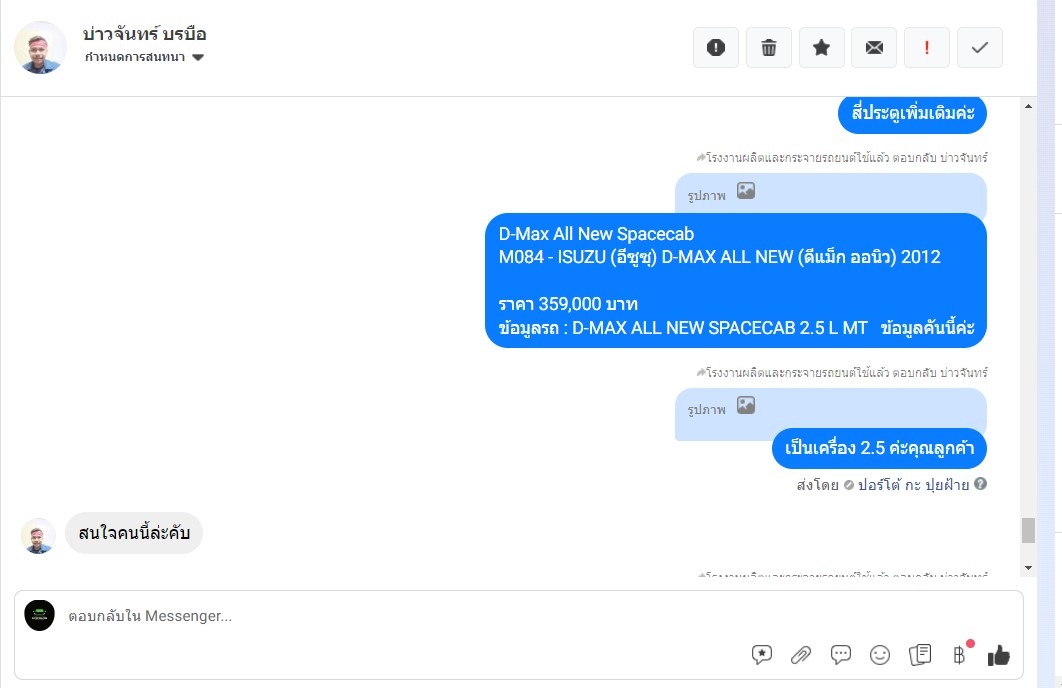Open payment request baht icon
The image size is (1062, 688).
(960, 654)
